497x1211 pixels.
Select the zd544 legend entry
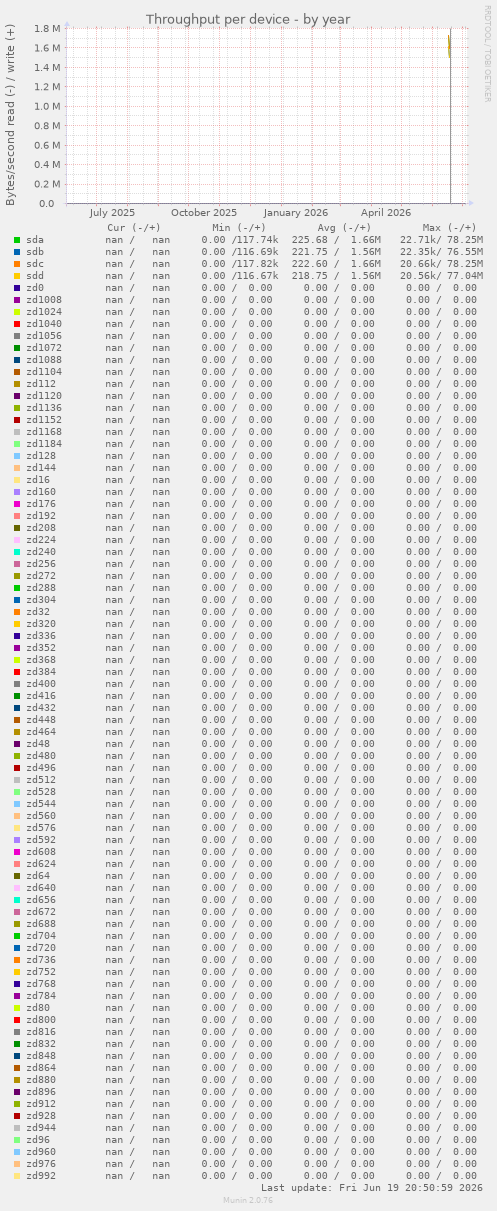[x=41, y=804]
